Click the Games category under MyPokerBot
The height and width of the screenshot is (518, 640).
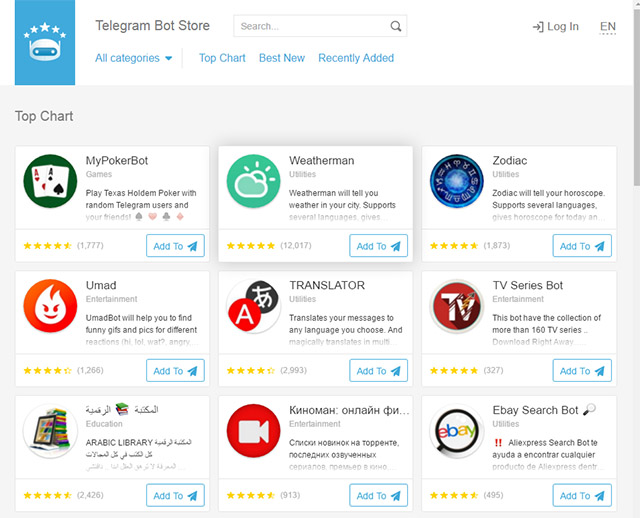click(x=99, y=174)
